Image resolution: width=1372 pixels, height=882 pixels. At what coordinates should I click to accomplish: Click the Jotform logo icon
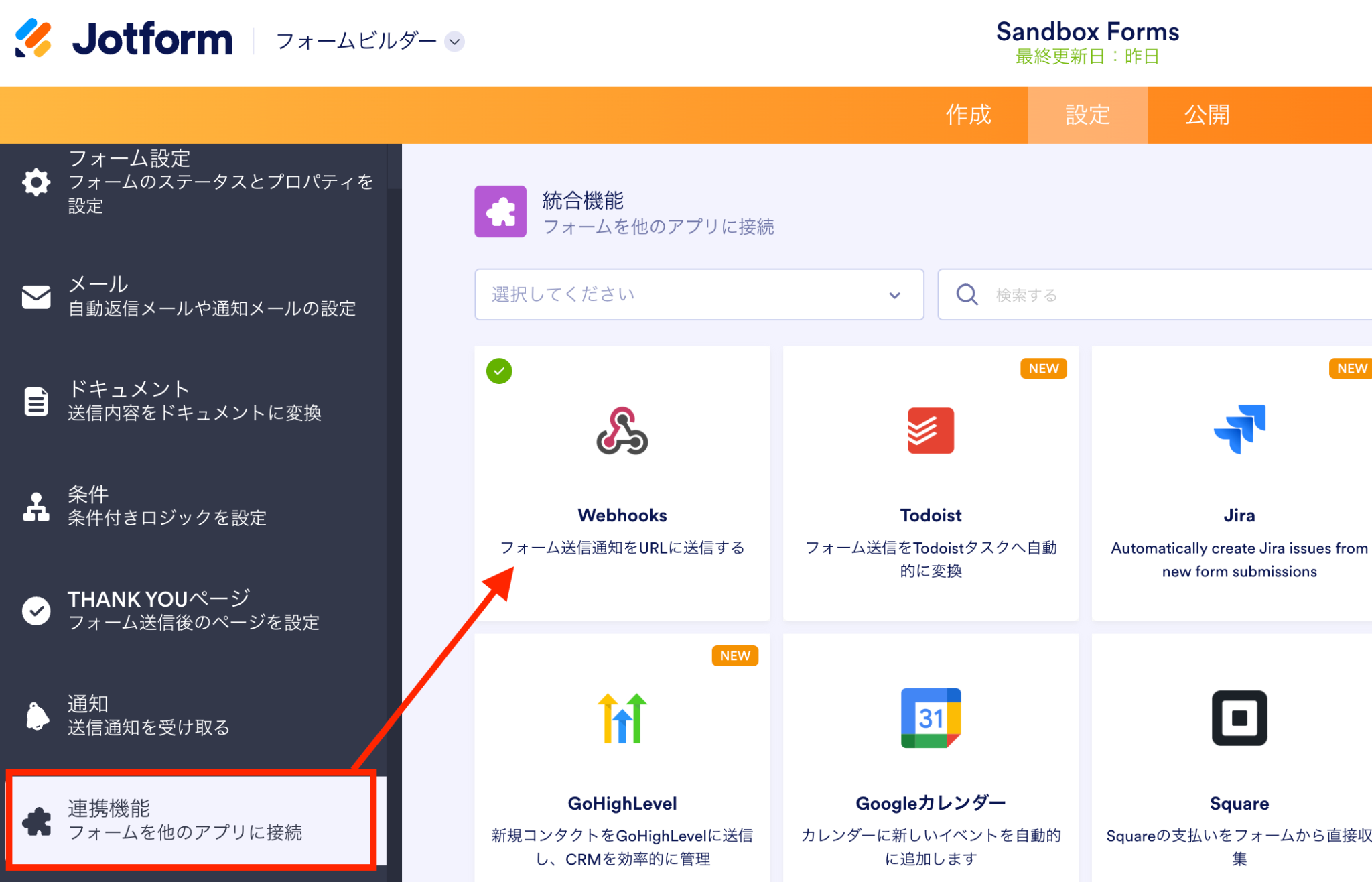point(33,39)
